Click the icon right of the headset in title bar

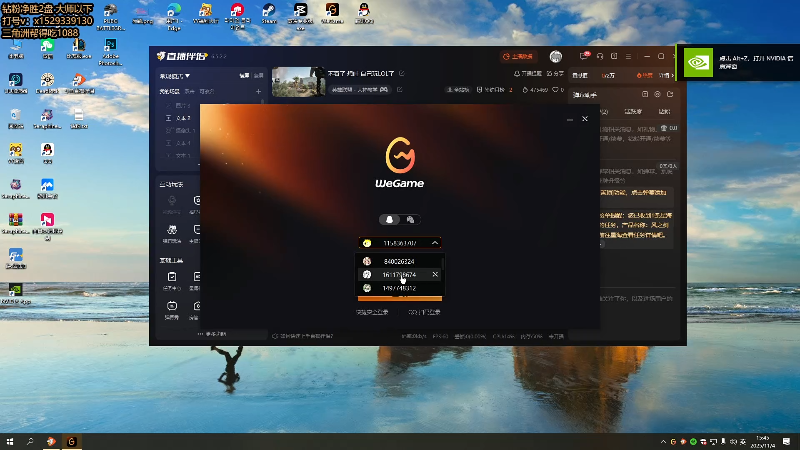point(614,57)
